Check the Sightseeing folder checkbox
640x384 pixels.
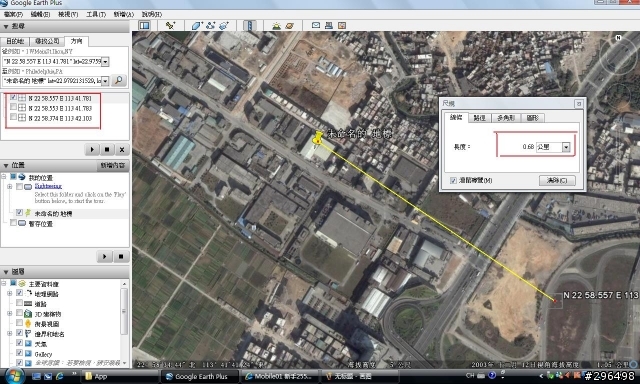coord(19,186)
